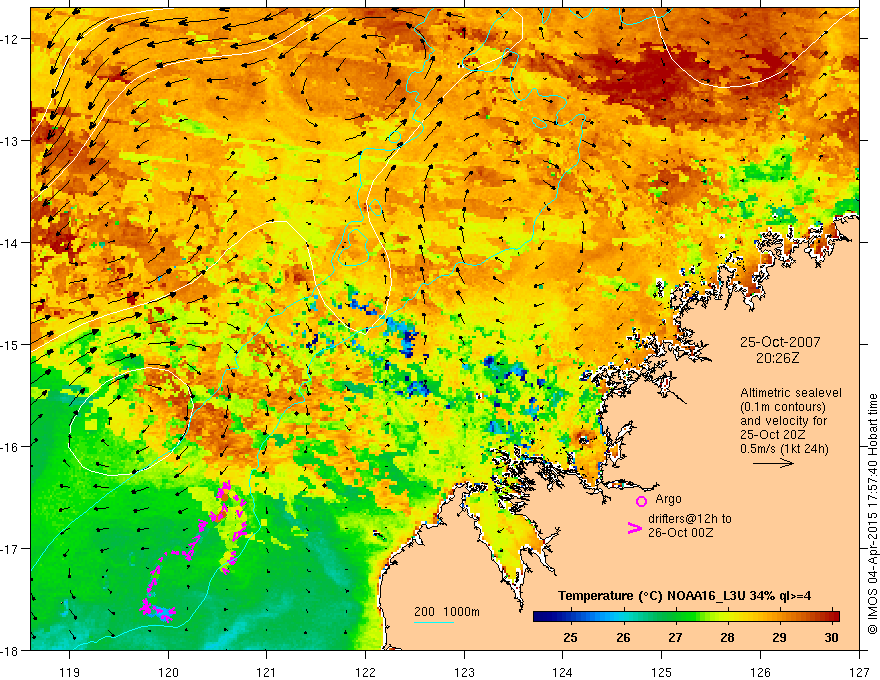Select the time label 20:26Z
This screenshot has width=880, height=680.
click(777, 358)
